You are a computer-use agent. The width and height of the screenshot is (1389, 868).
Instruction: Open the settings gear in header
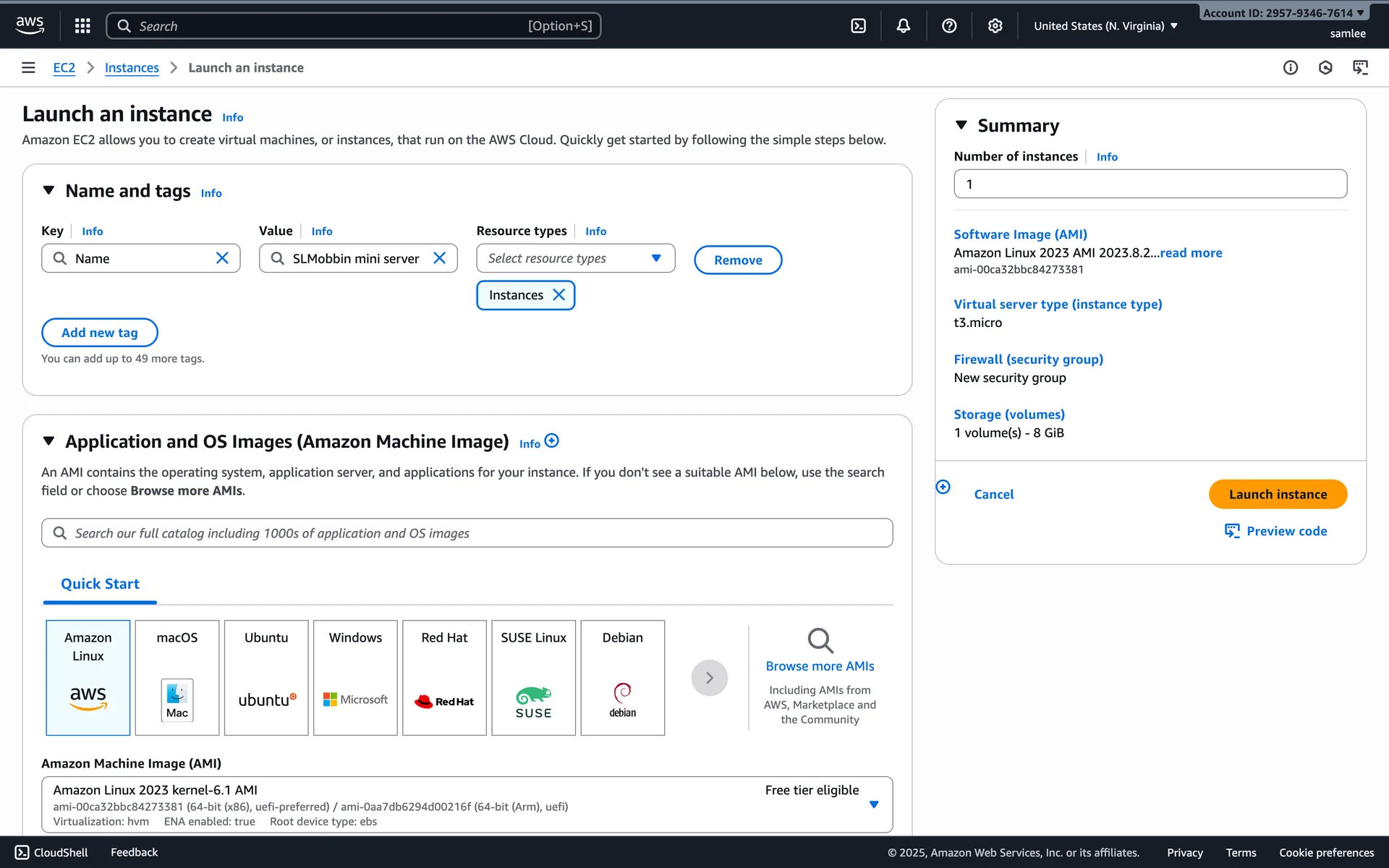pos(995,26)
